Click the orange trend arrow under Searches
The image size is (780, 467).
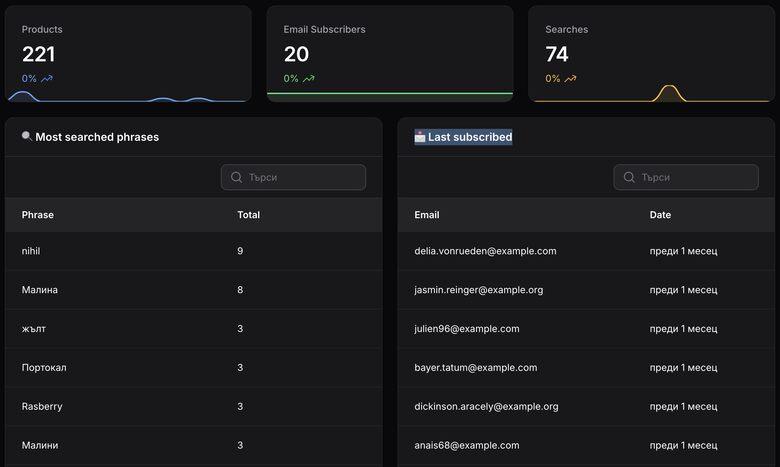pyautogui.click(x=571, y=79)
